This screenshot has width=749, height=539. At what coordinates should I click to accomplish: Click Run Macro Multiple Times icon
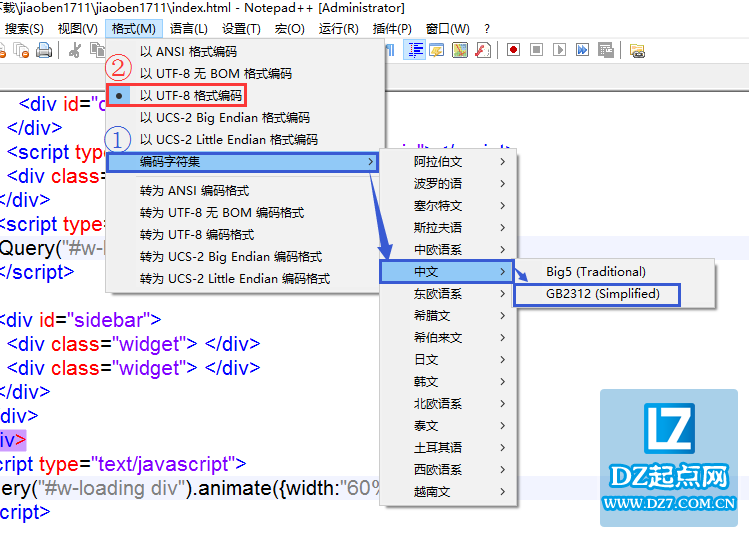pos(582,50)
